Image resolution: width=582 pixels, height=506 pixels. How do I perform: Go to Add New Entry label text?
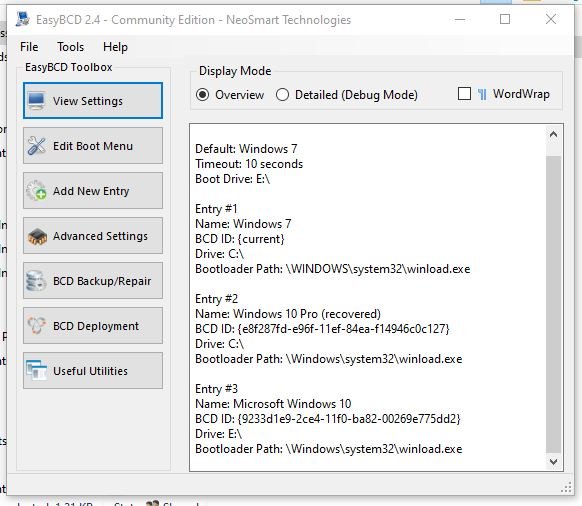click(91, 191)
